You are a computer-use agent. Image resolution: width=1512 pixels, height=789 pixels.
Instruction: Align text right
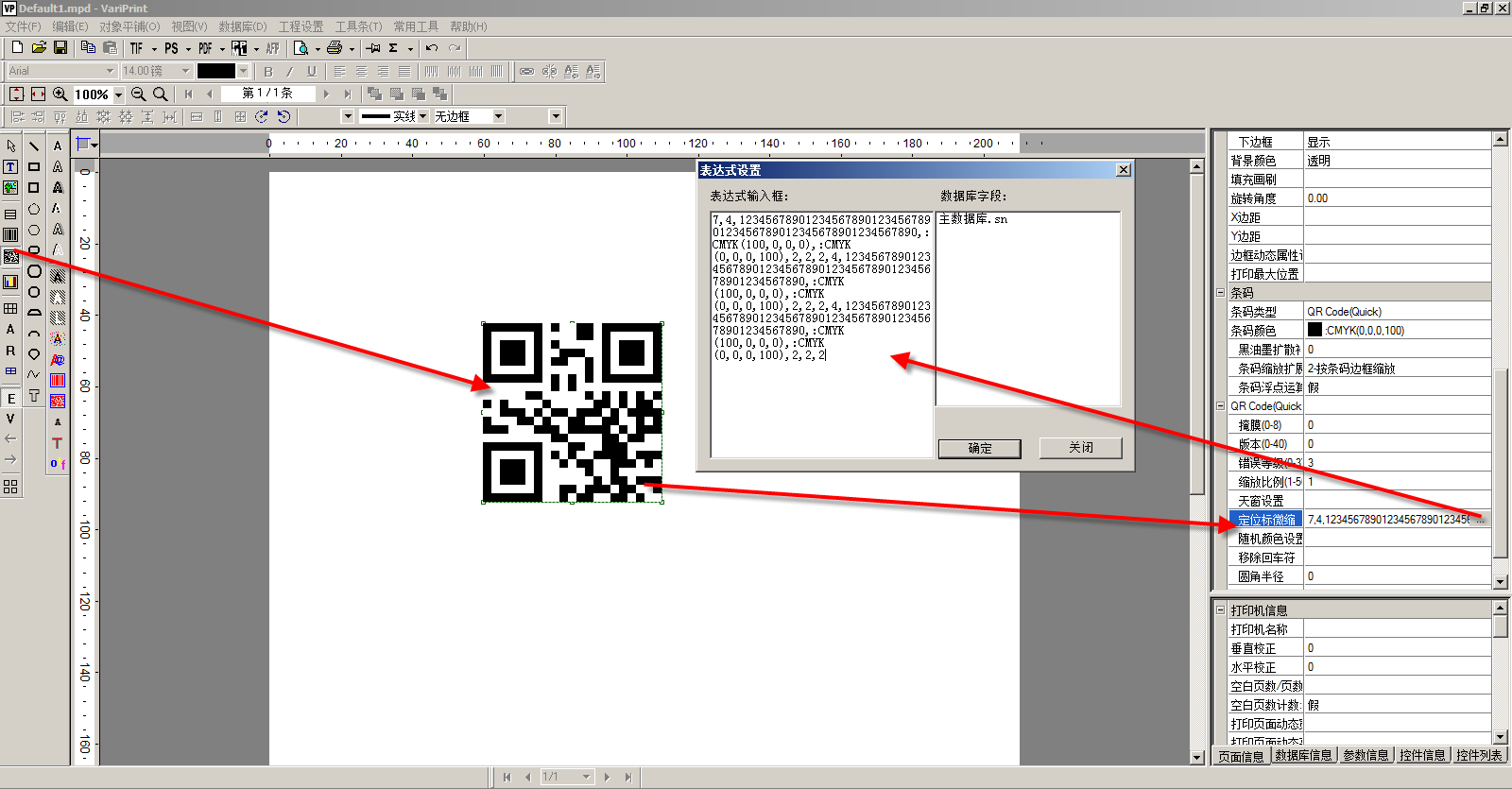383,71
